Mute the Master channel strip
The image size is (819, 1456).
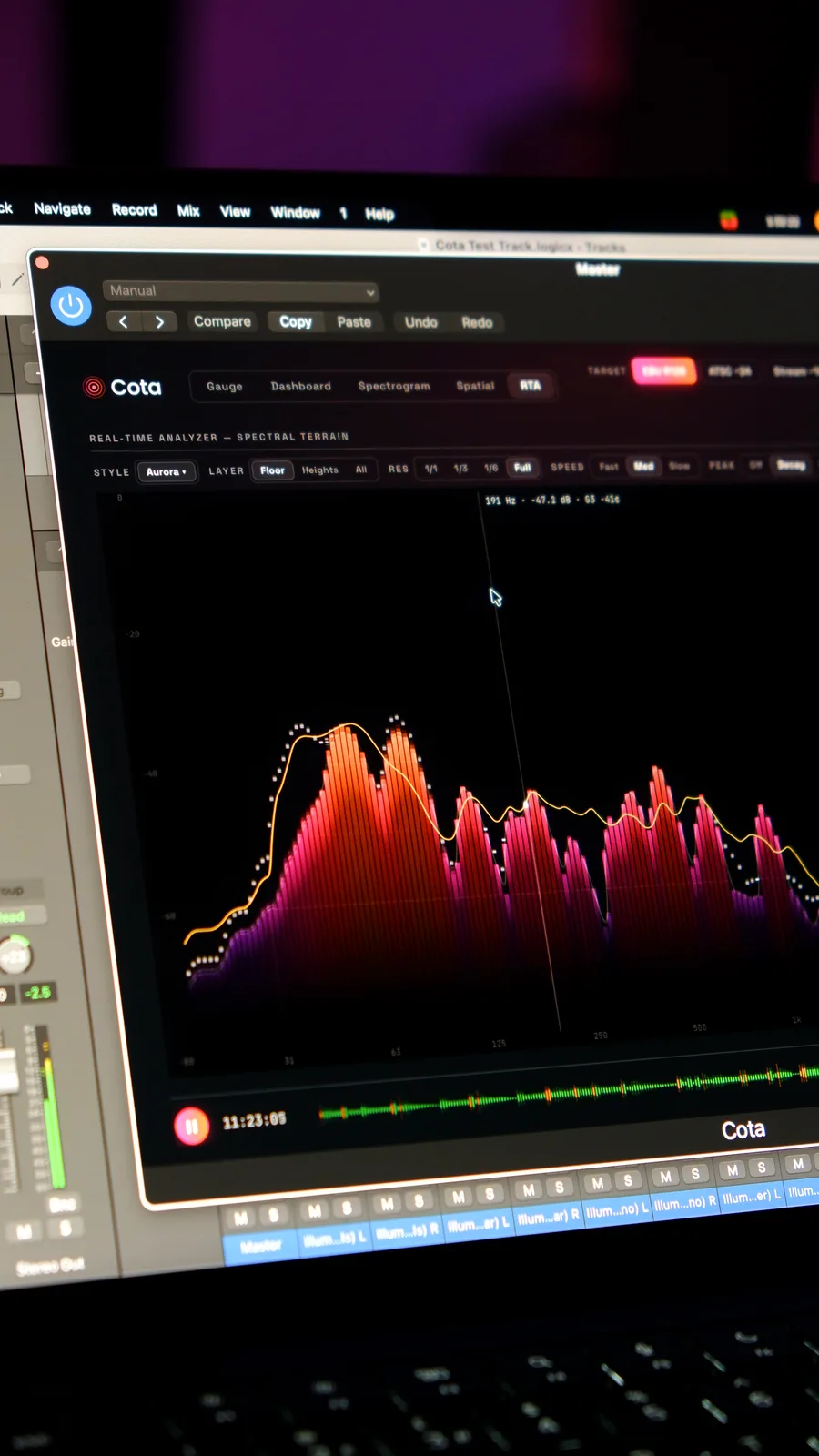pyautogui.click(x=241, y=1218)
